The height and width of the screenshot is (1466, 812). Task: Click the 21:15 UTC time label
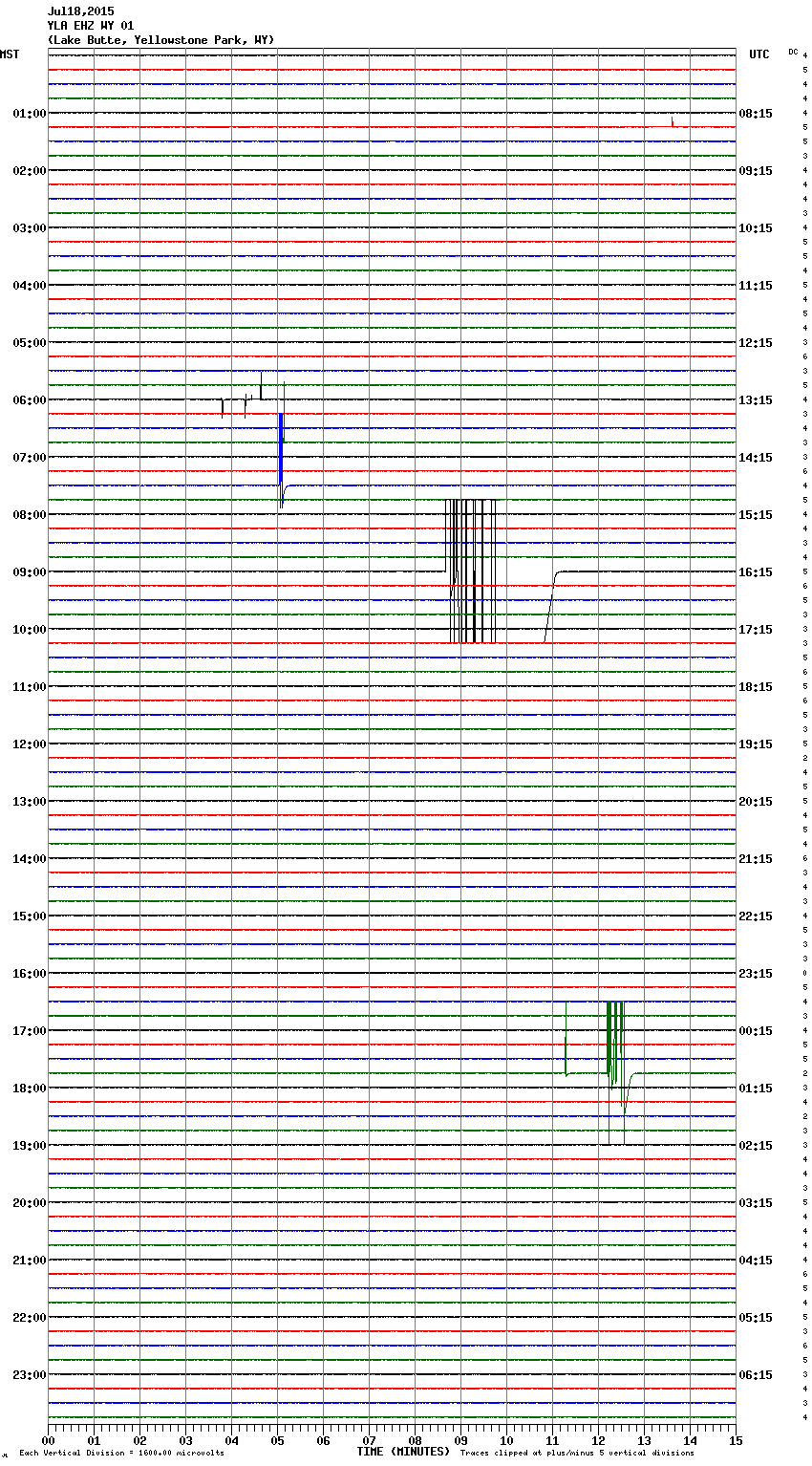[x=756, y=859]
